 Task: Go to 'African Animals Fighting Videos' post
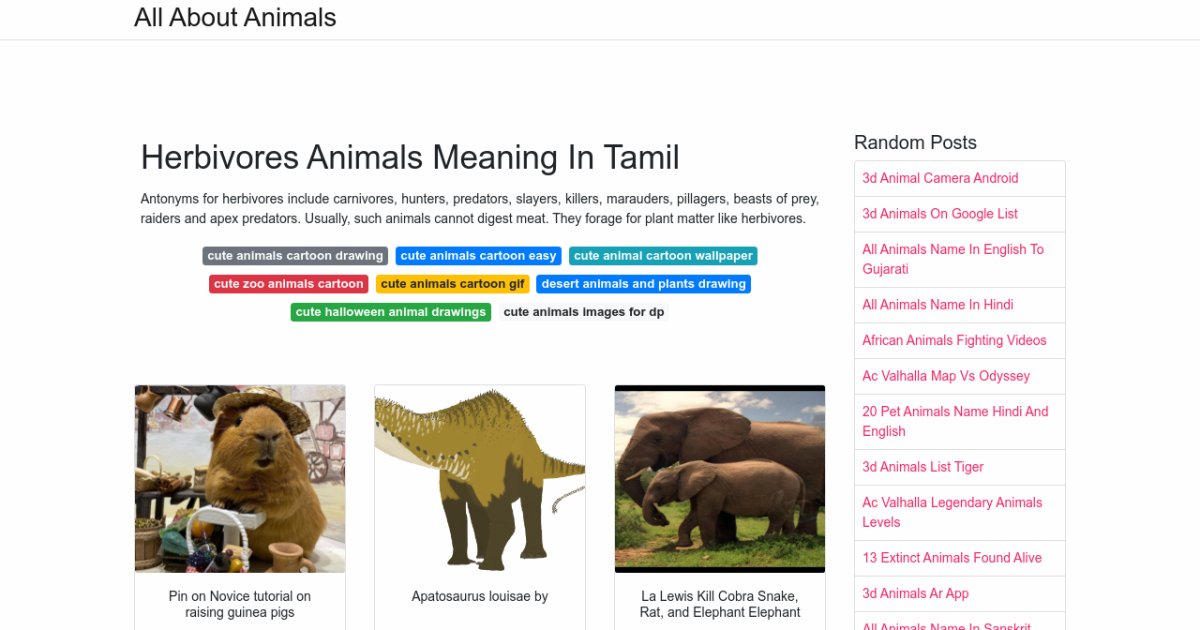pos(954,341)
